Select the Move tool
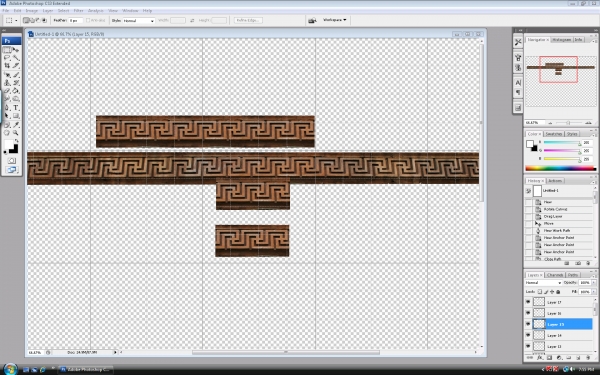The height and width of the screenshot is (375, 600). click(16, 50)
